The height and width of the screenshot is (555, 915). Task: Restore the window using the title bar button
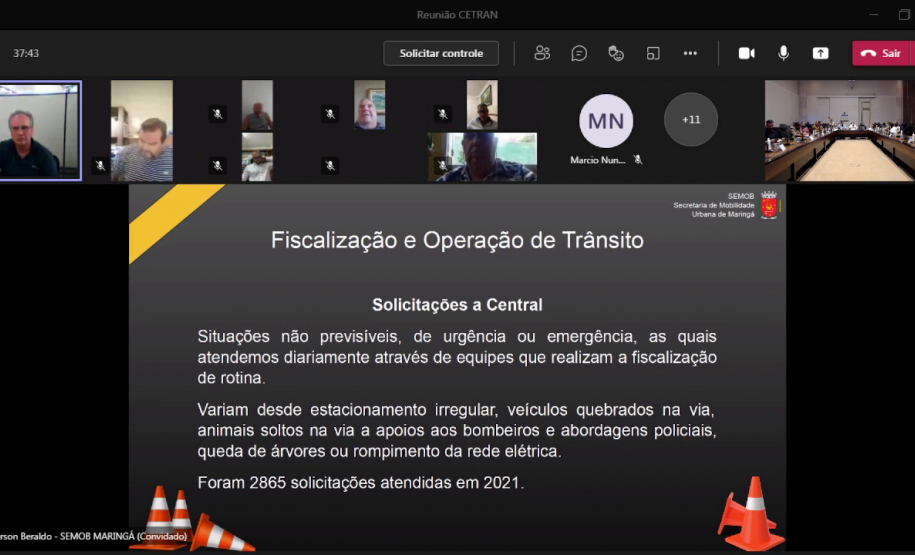(x=904, y=15)
